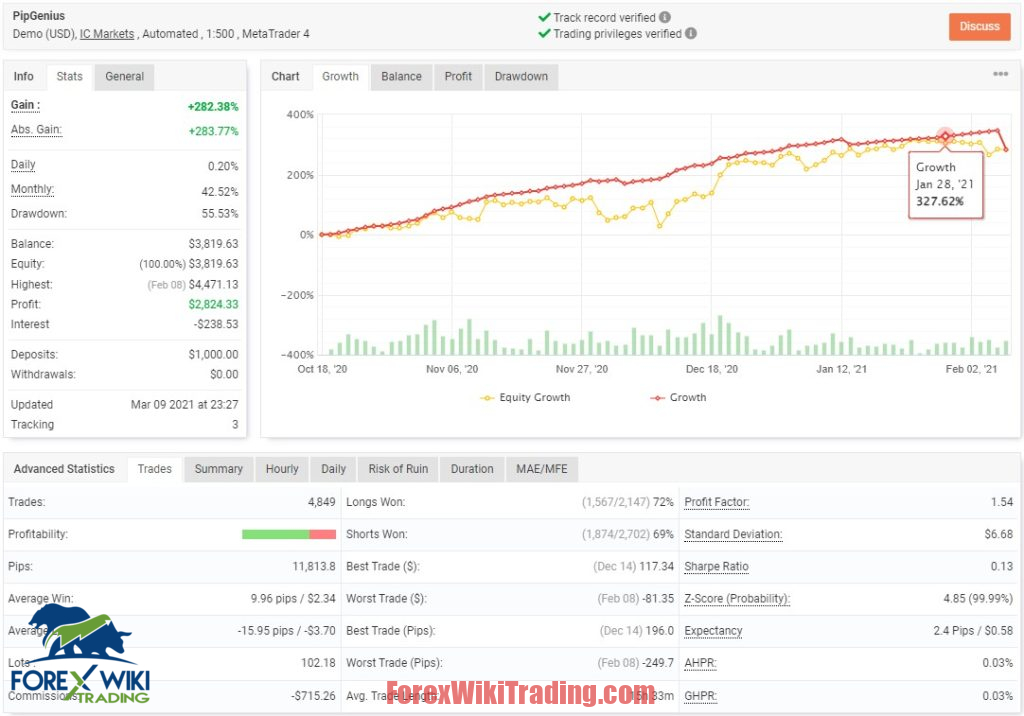Switch to the Hourly tab

[x=281, y=469]
